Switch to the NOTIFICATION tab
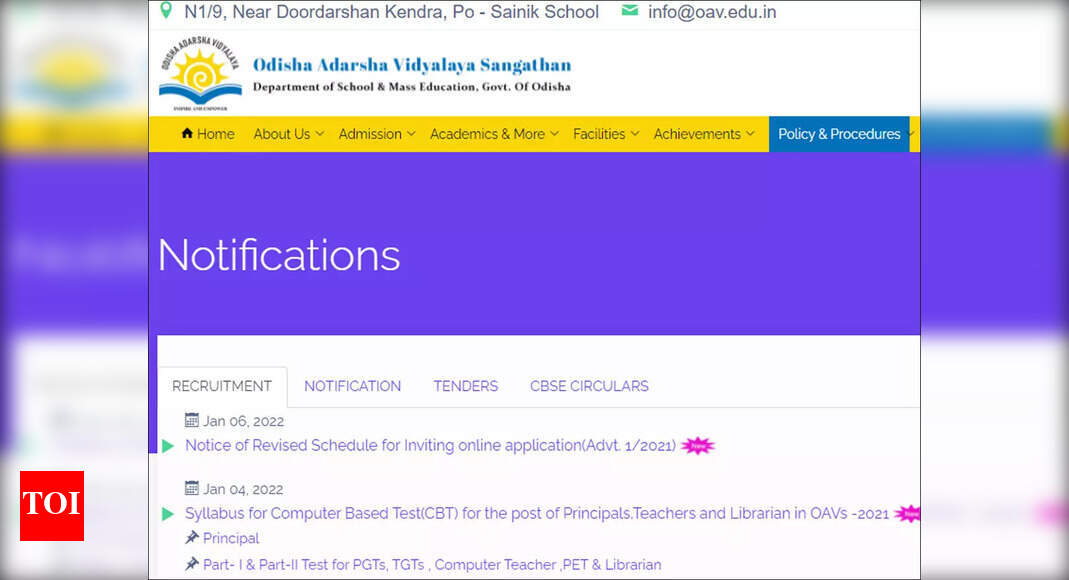The image size is (1069, 580). pyautogui.click(x=352, y=386)
